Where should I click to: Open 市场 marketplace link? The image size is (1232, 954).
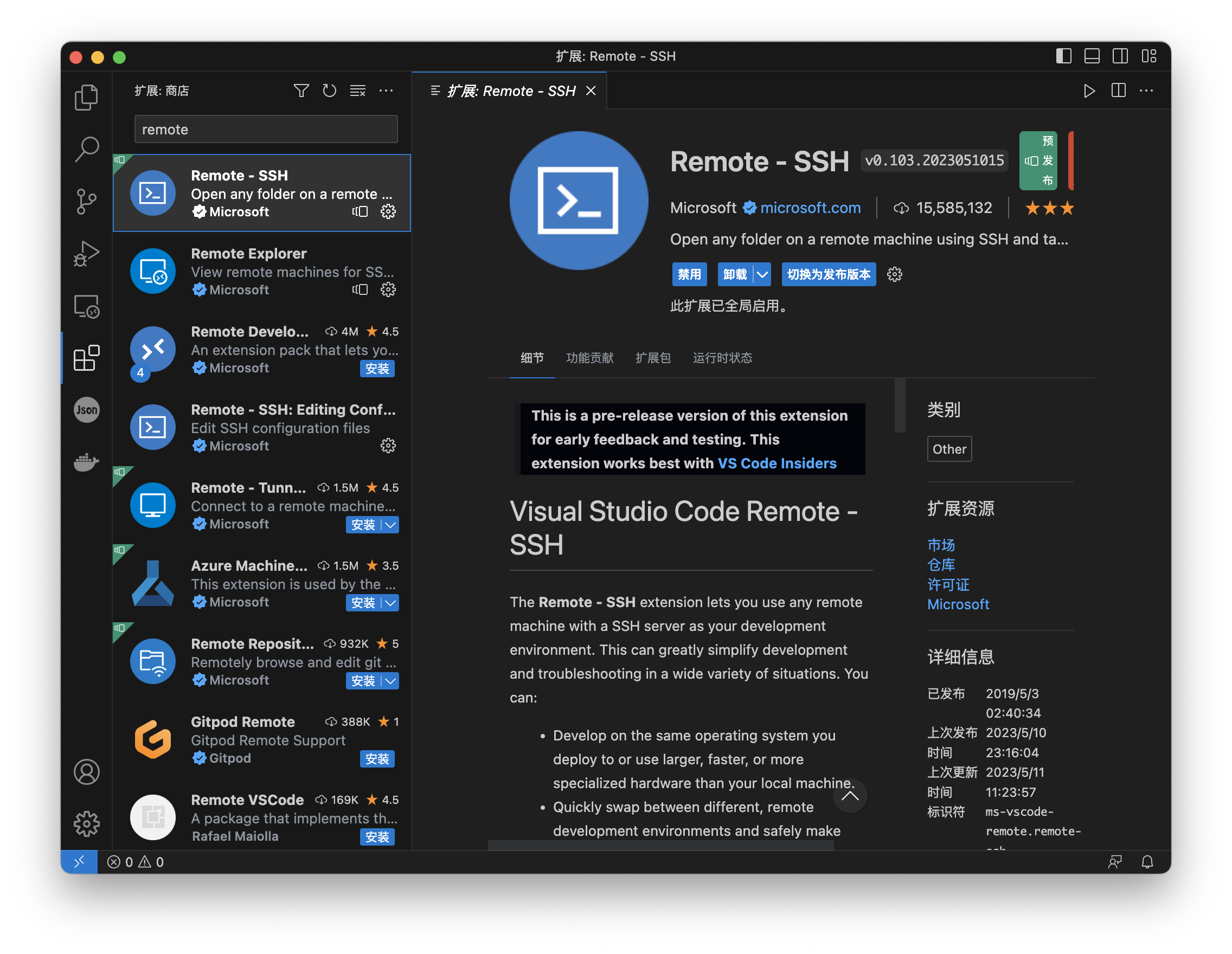tap(941, 545)
